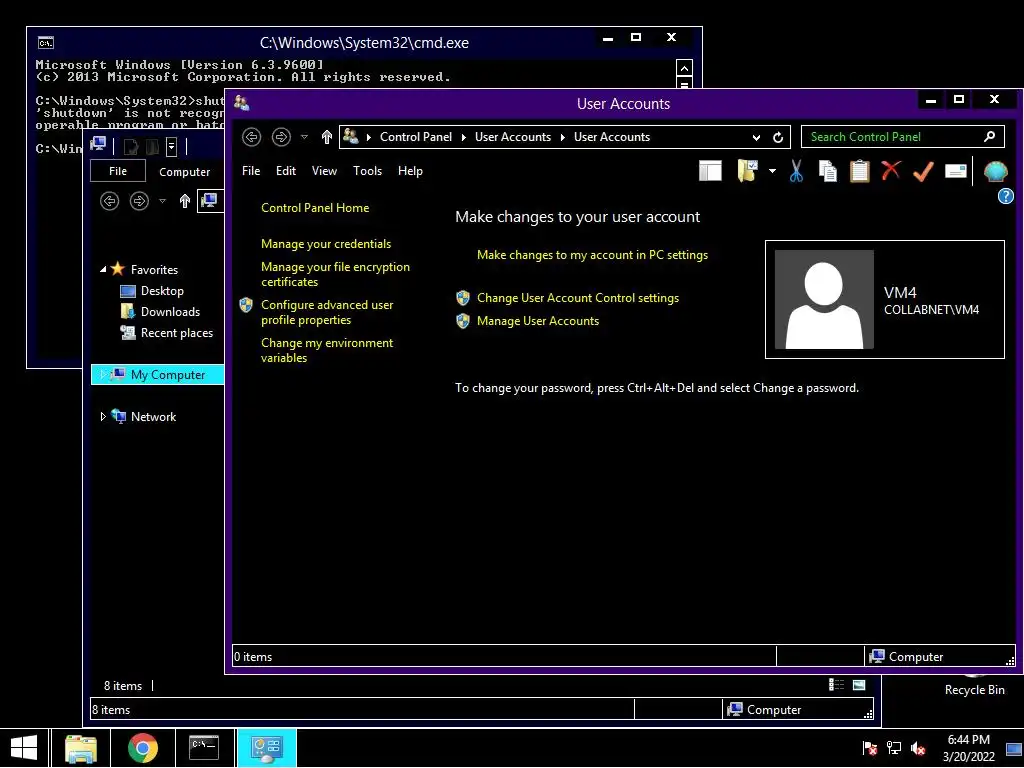Screen dimensions: 1024x768
Task: Go back in the Explorer window
Action: (110, 200)
